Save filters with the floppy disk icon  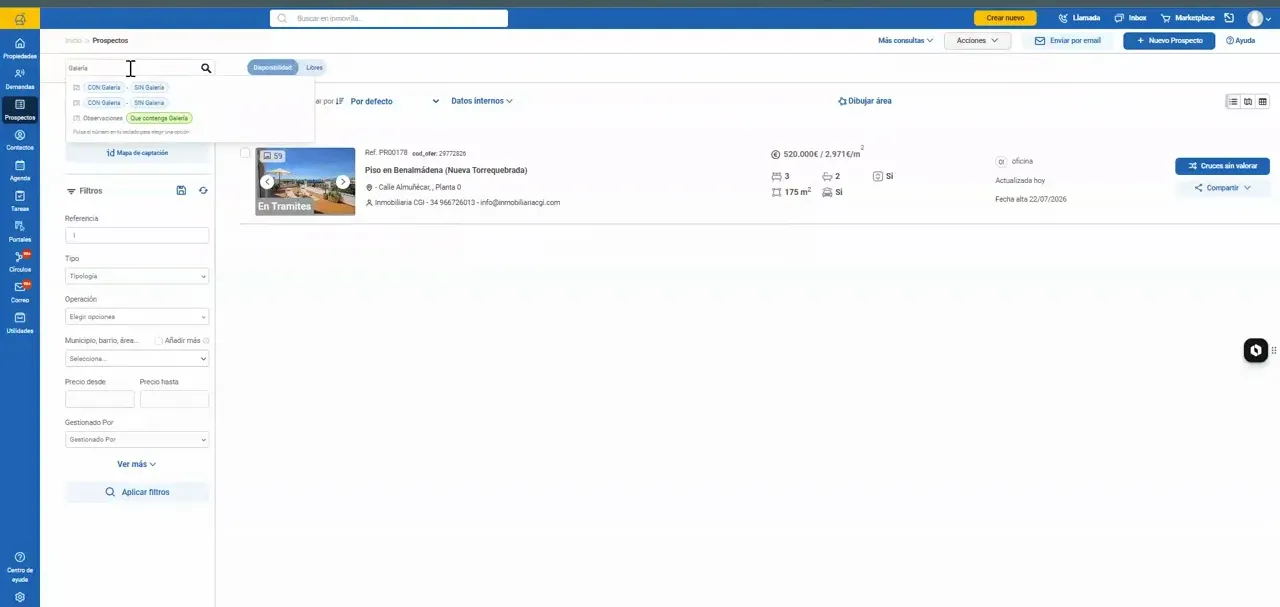(181, 190)
